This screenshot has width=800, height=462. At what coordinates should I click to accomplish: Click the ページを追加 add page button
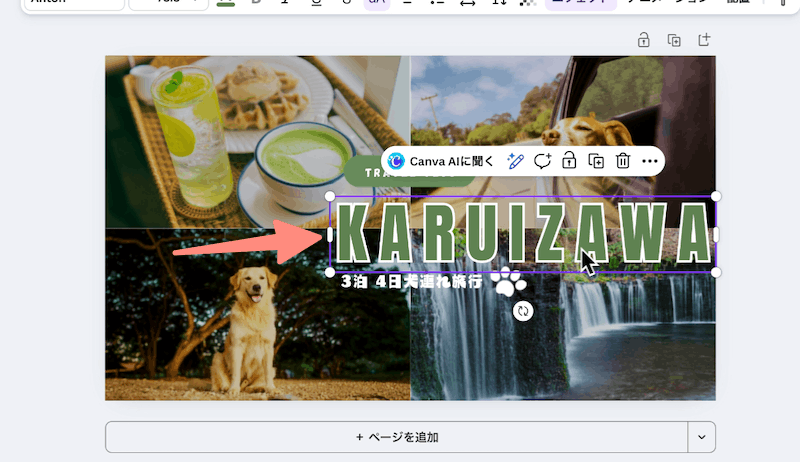click(396, 437)
